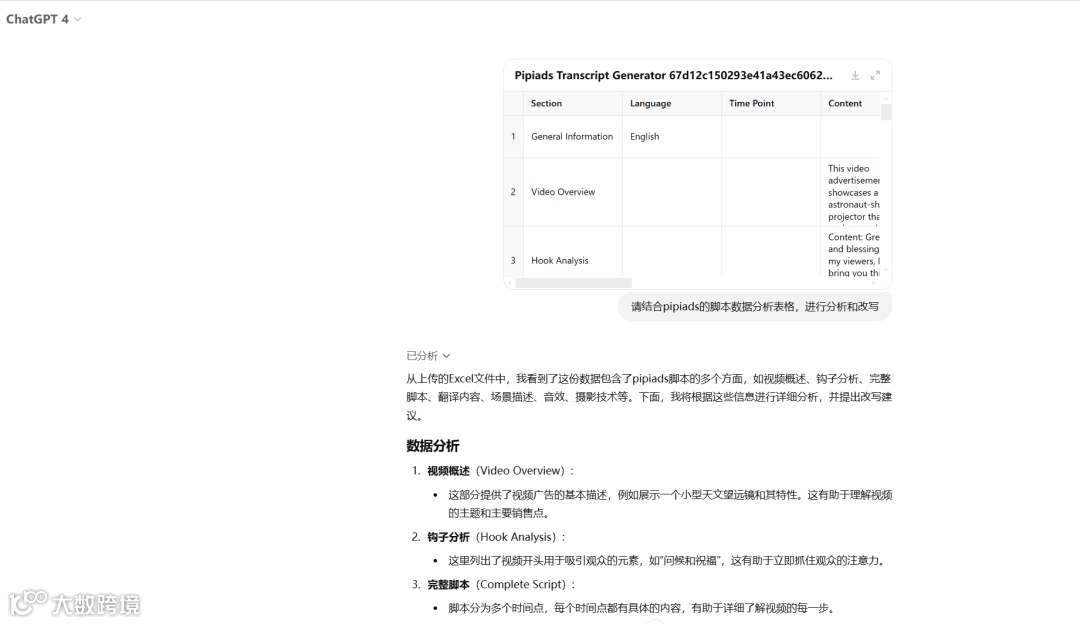Click the vertical scrollbar of the table preview
1080x624 pixels.
tap(886, 112)
